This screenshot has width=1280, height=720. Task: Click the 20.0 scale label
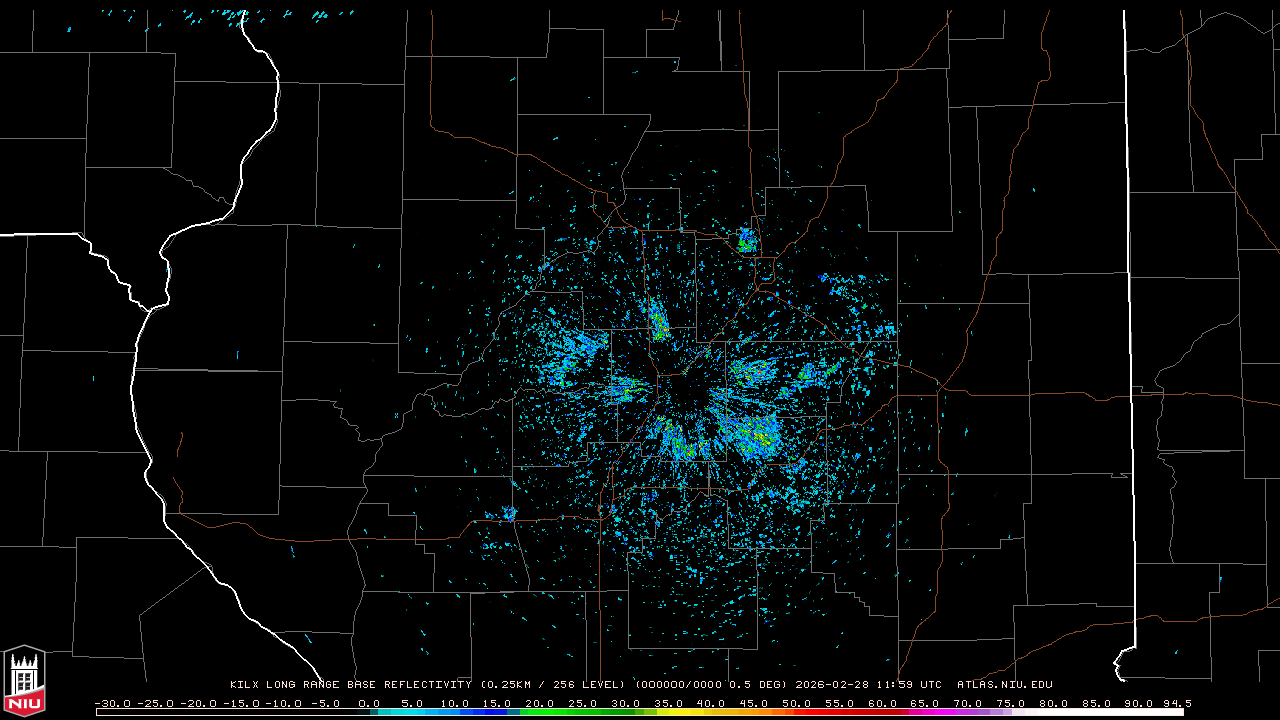[x=540, y=703]
